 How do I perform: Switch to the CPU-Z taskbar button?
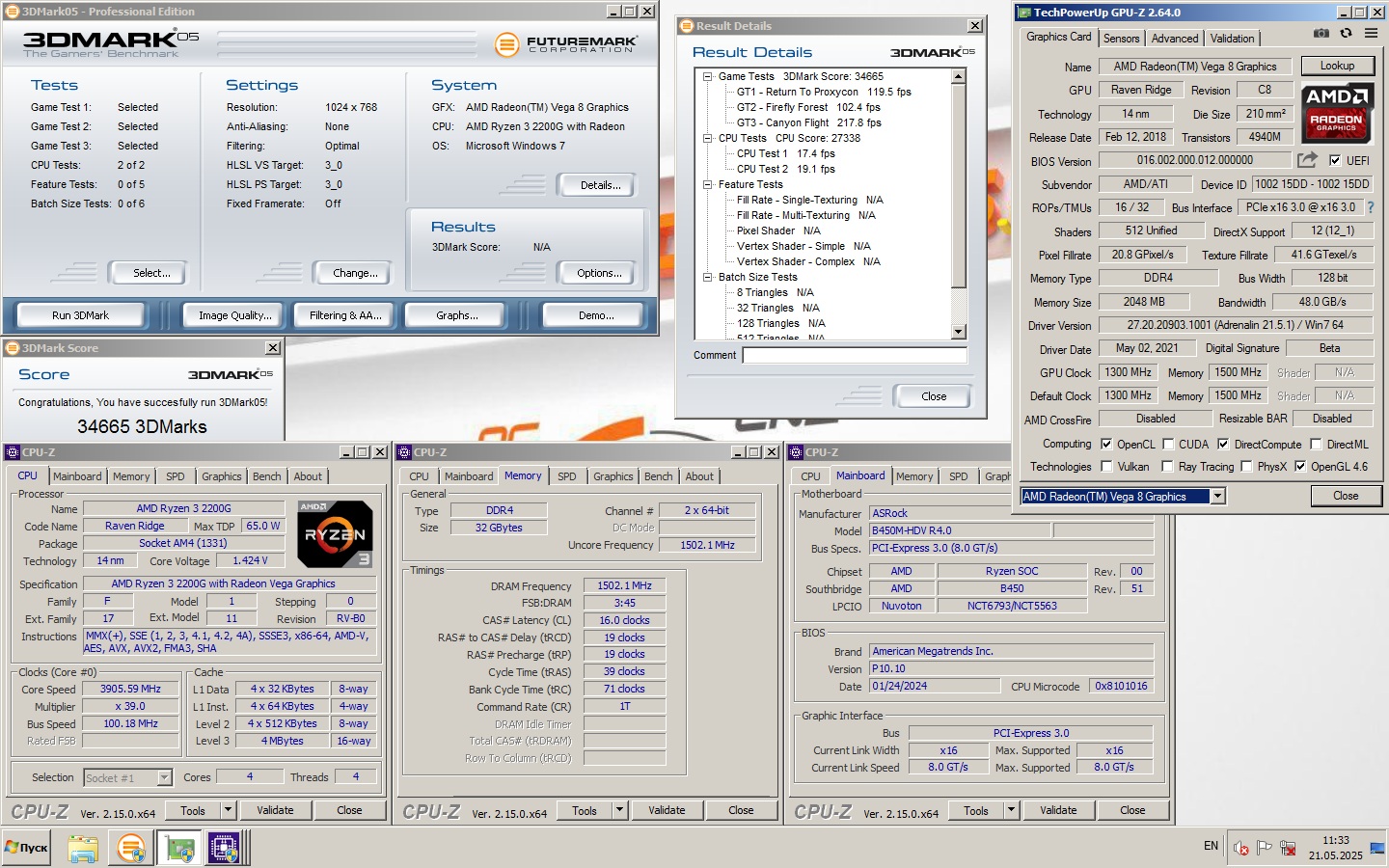pyautogui.click(x=225, y=849)
